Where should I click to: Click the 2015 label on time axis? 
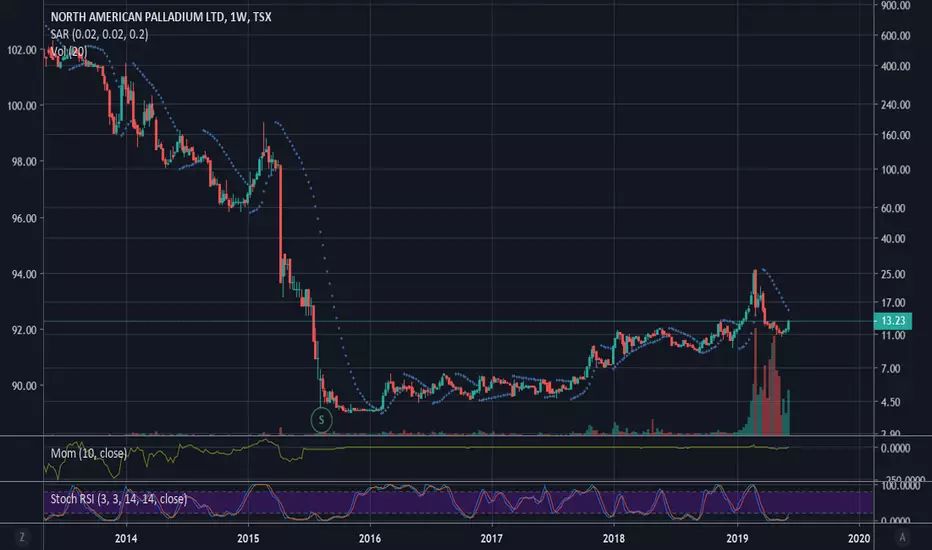point(248,538)
